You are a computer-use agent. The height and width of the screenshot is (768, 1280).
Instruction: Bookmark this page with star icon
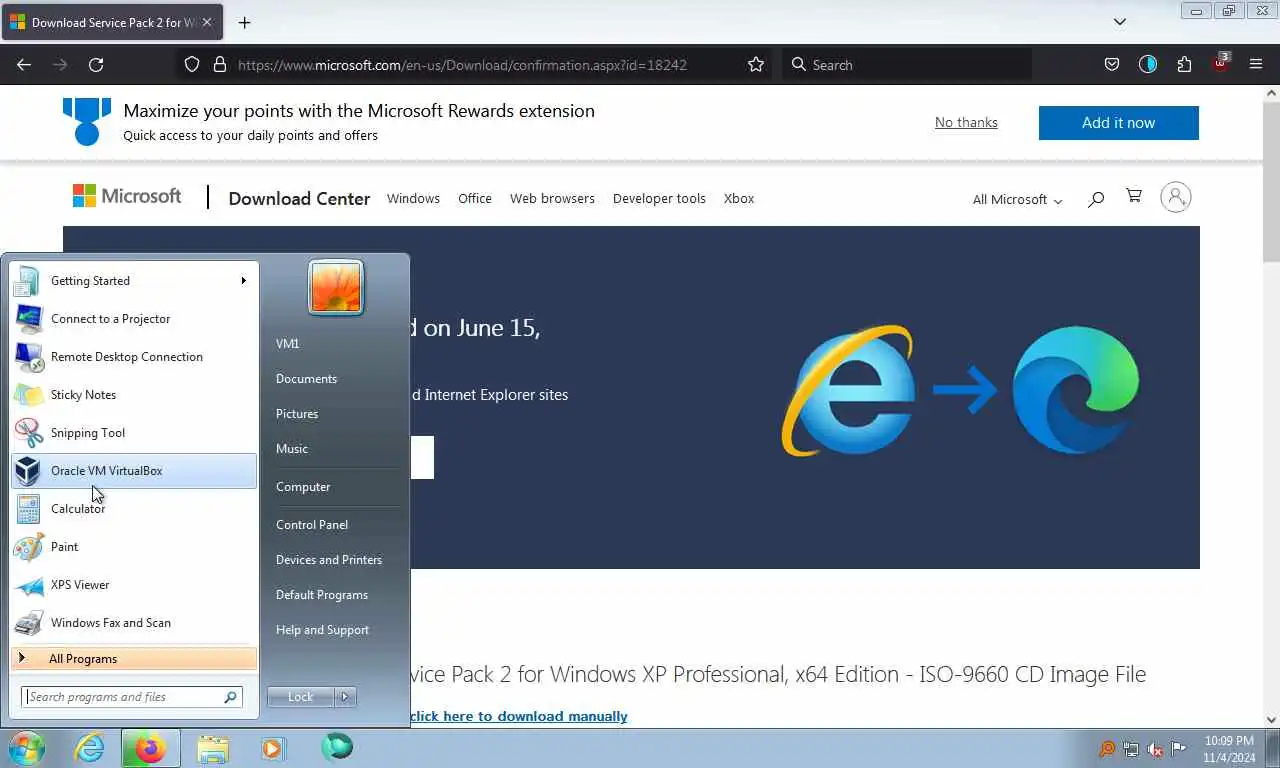click(756, 65)
